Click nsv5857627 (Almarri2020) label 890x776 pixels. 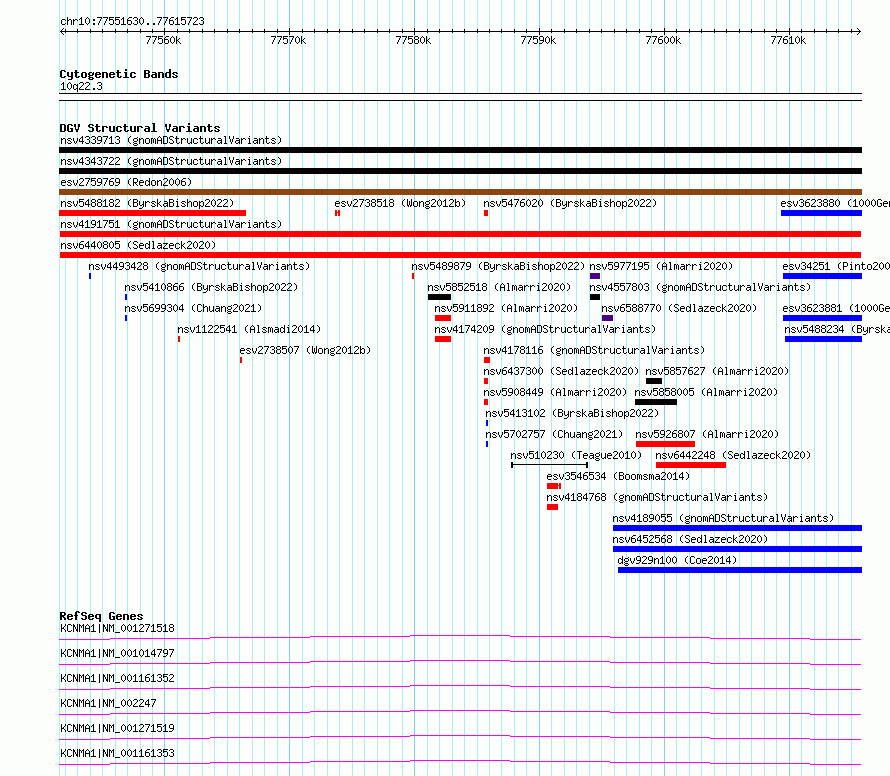click(717, 371)
